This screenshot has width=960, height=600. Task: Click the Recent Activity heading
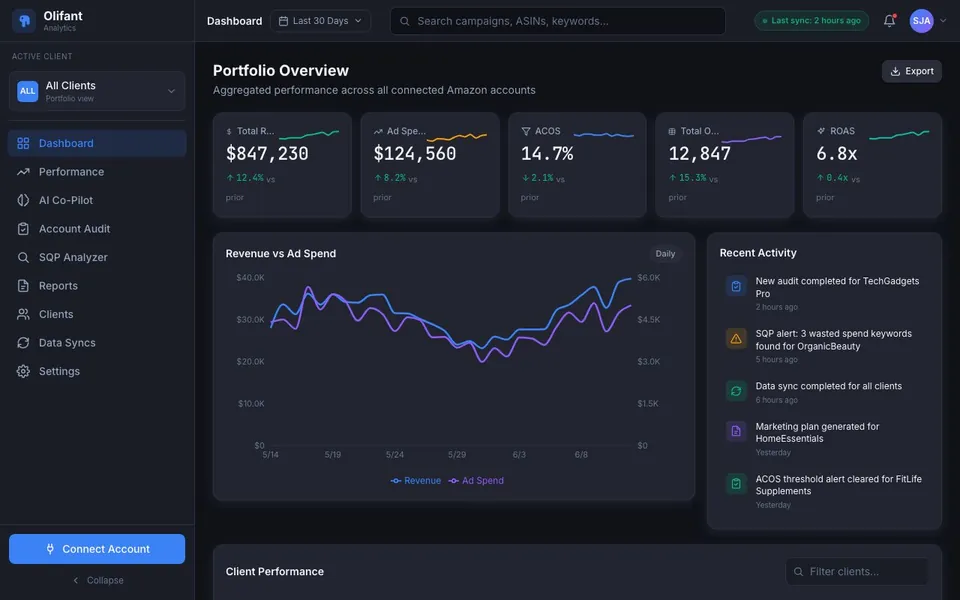click(758, 253)
